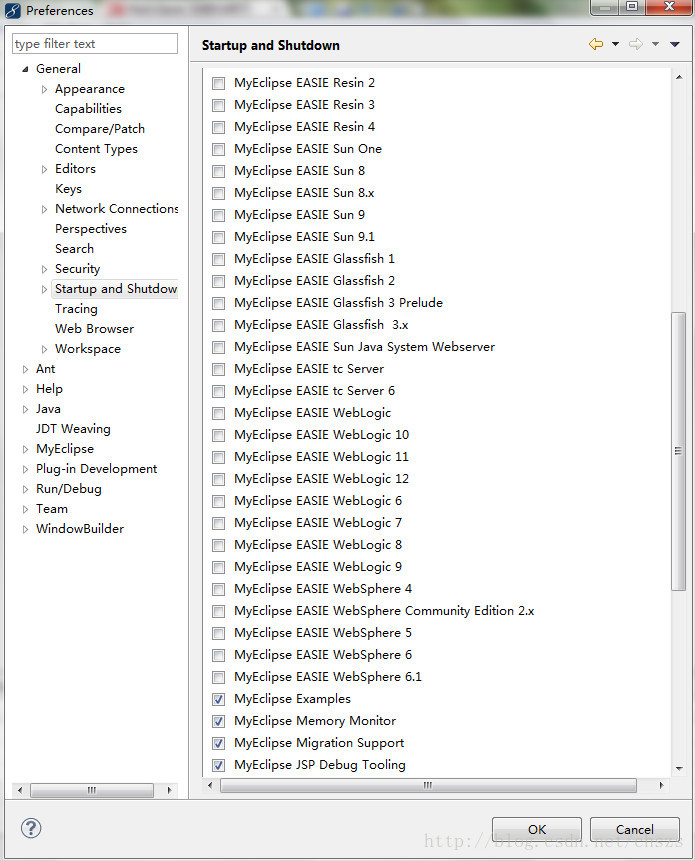This screenshot has height=861, width=695.
Task: Select Help in the preferences tree
Action: coord(49,389)
